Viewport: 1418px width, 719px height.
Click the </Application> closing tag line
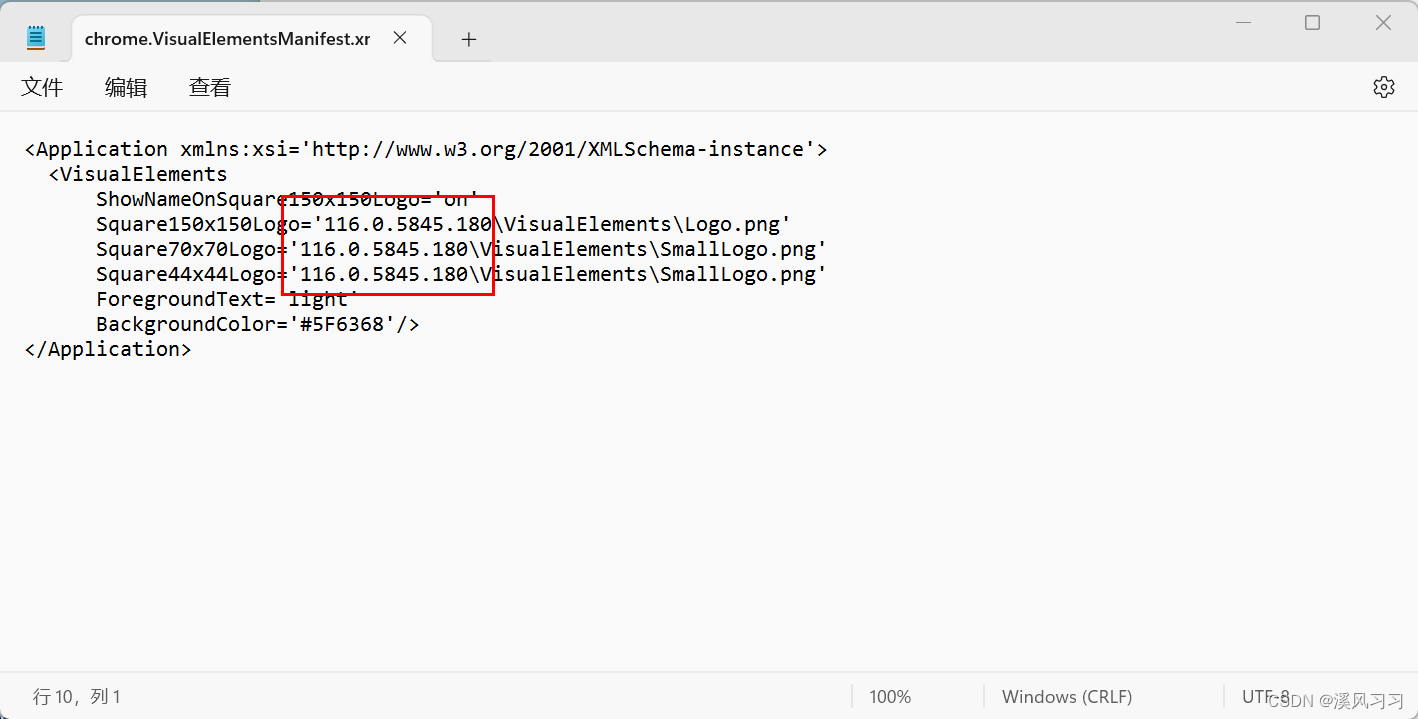point(108,349)
